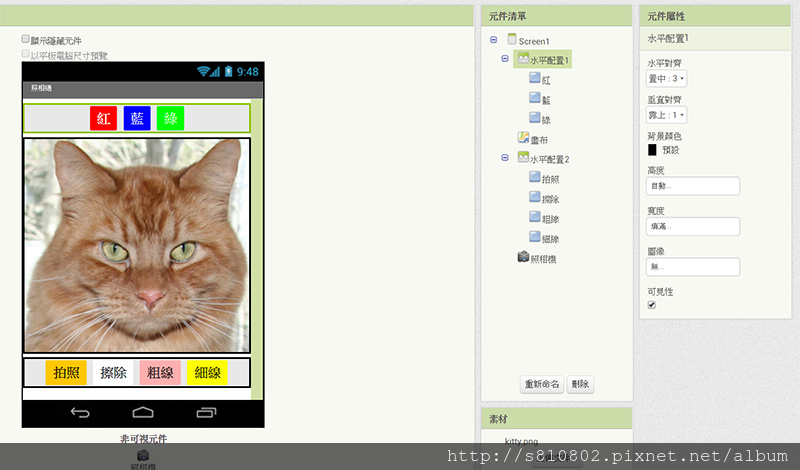The image size is (800, 470).
Task: Open the 垂直對齊 dropdown (靠上 : 1)
Action: [666, 115]
